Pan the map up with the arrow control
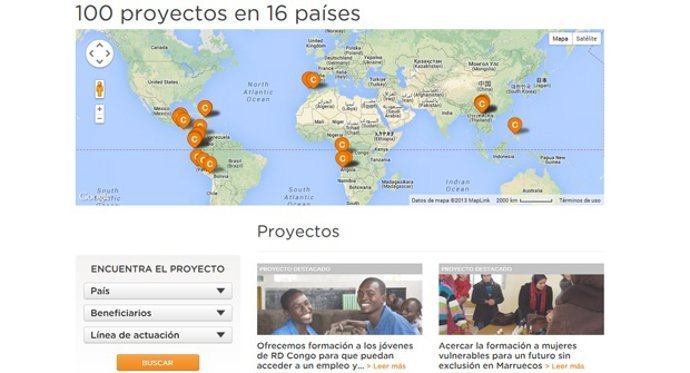 (x=99, y=45)
